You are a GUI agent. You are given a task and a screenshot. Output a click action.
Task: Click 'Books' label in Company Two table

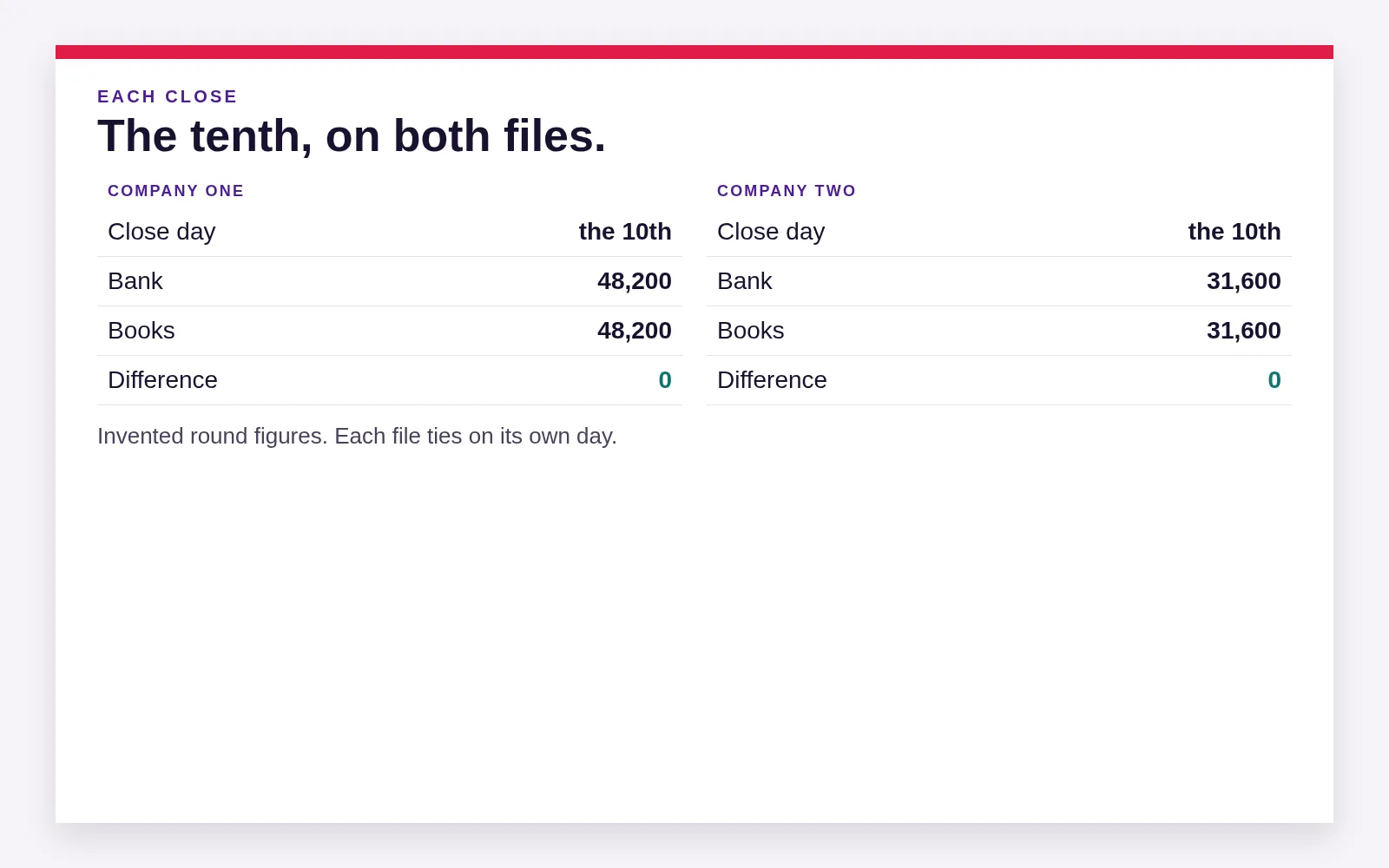[x=751, y=331]
